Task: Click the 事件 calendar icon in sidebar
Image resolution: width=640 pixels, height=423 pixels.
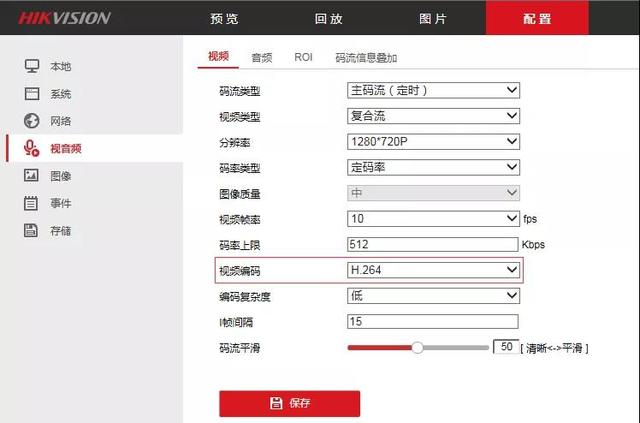Action: point(31,203)
